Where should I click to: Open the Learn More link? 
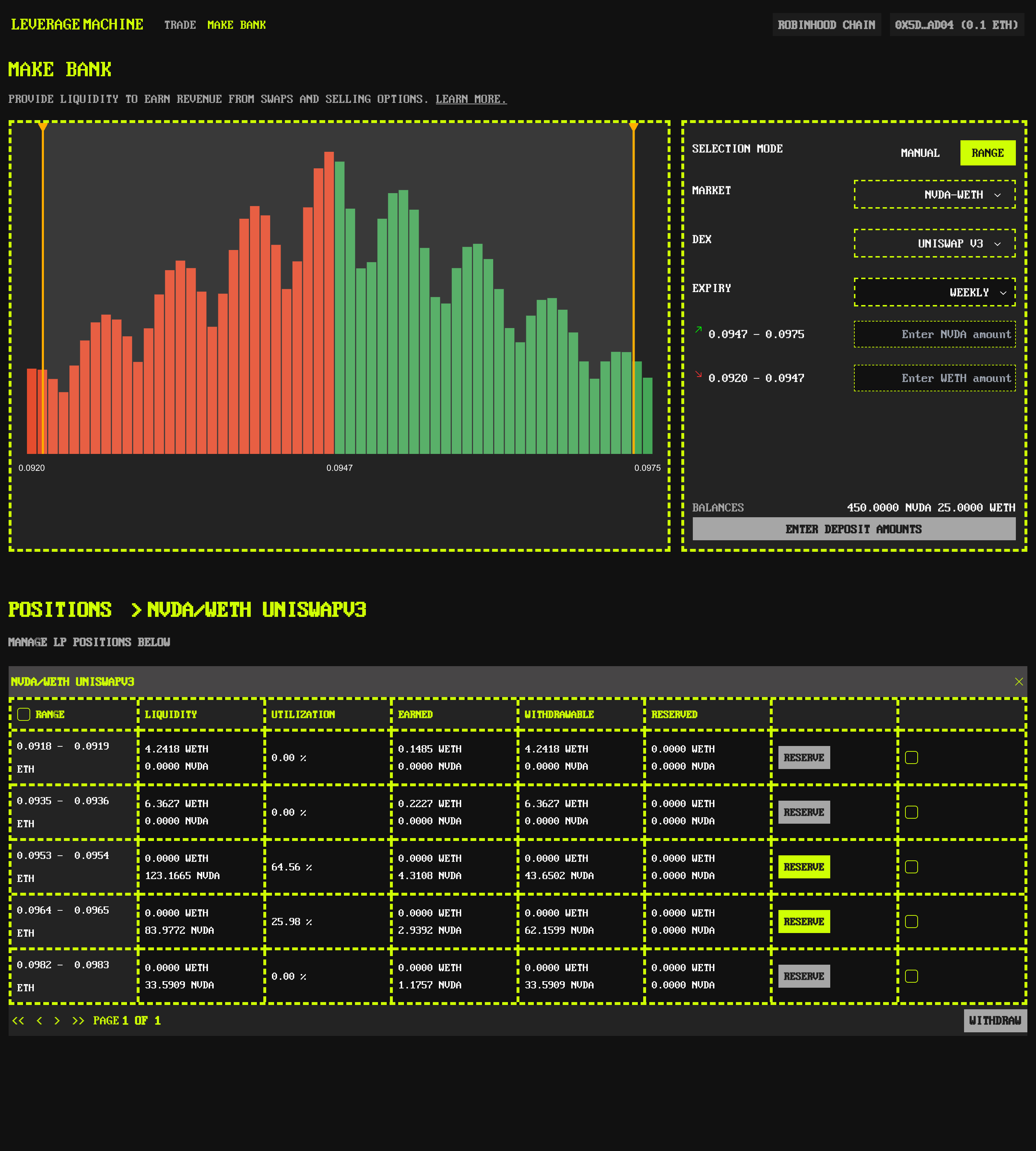[471, 99]
